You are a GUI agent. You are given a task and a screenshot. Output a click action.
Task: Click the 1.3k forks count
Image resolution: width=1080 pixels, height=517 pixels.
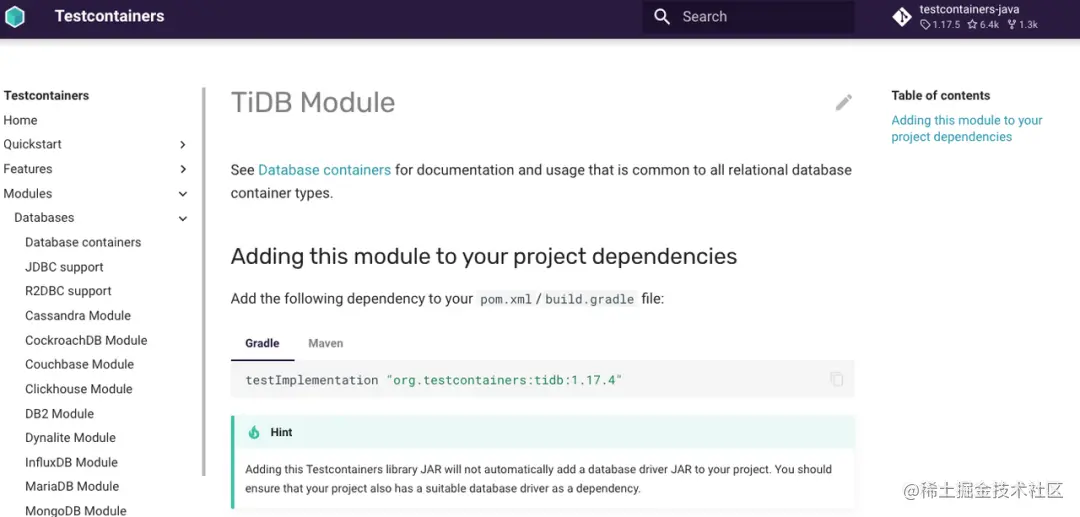[x=1022, y=25]
